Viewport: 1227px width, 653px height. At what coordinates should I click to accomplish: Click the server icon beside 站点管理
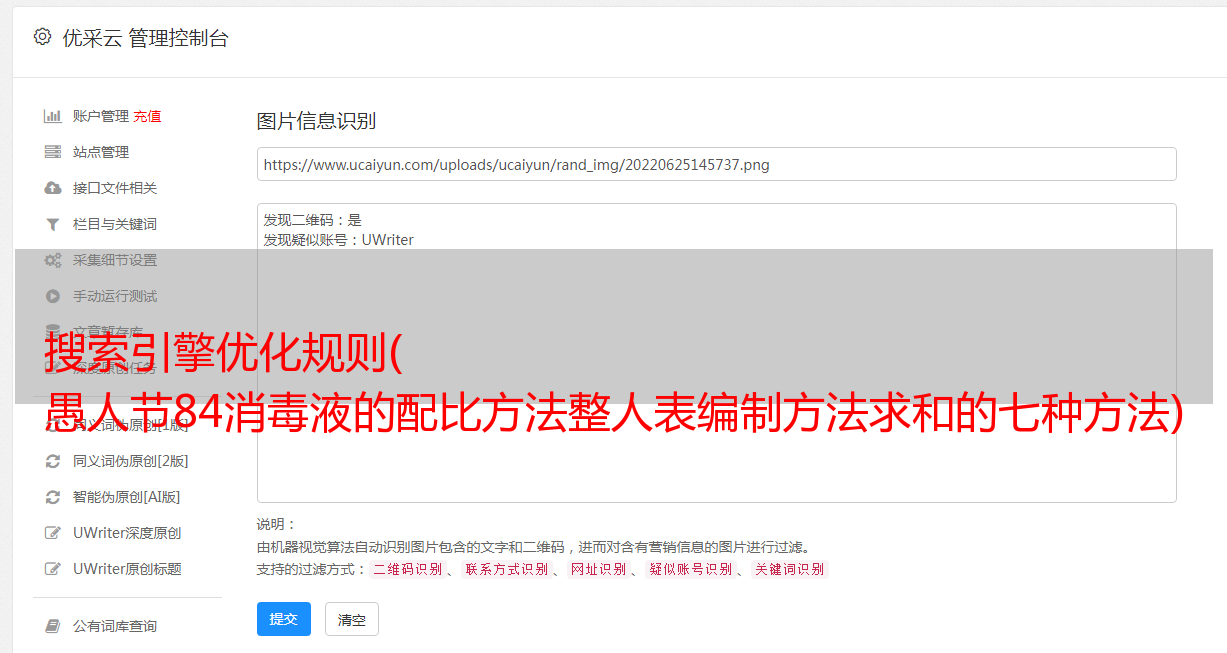pyautogui.click(x=53, y=152)
